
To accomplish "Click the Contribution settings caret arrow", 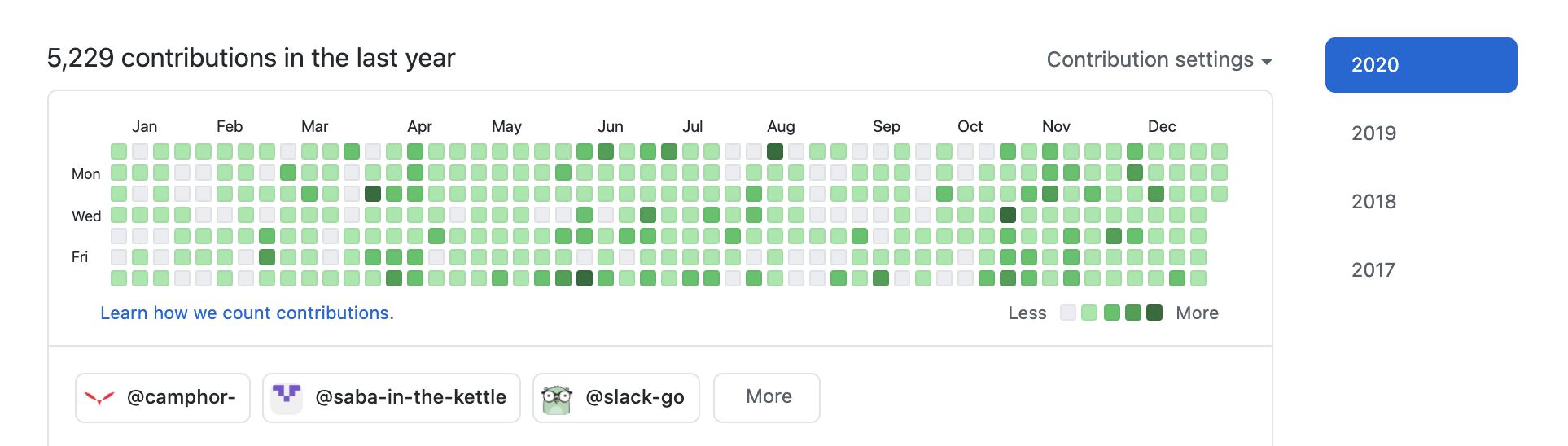I will click(x=1266, y=62).
